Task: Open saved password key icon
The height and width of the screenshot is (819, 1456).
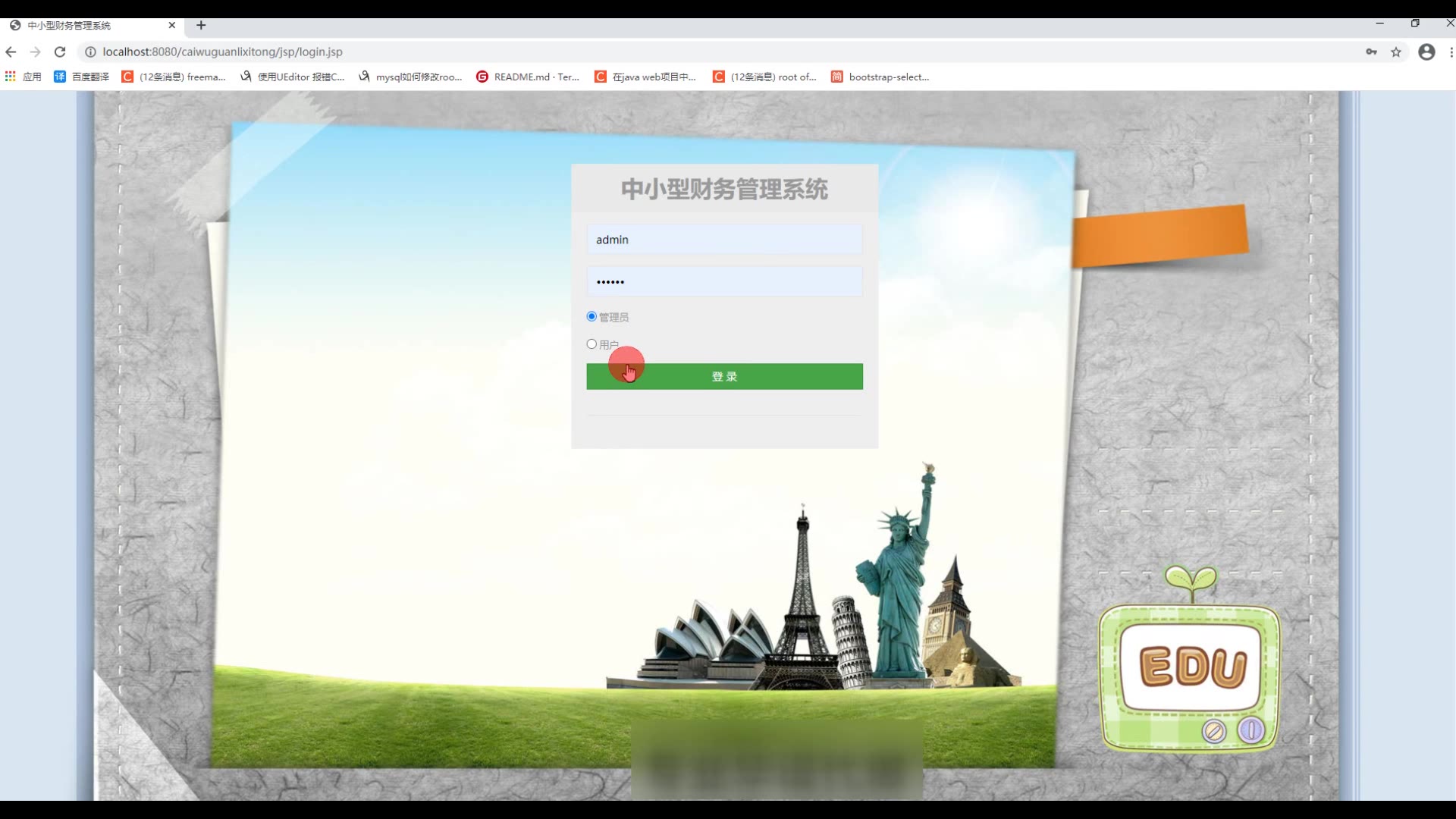Action: 1371,52
